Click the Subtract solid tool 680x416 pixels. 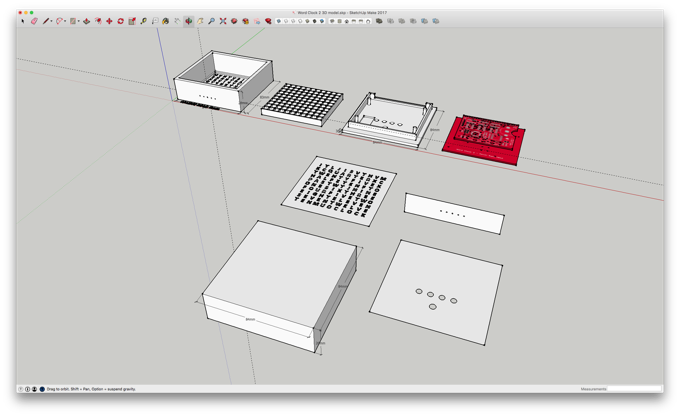click(413, 21)
